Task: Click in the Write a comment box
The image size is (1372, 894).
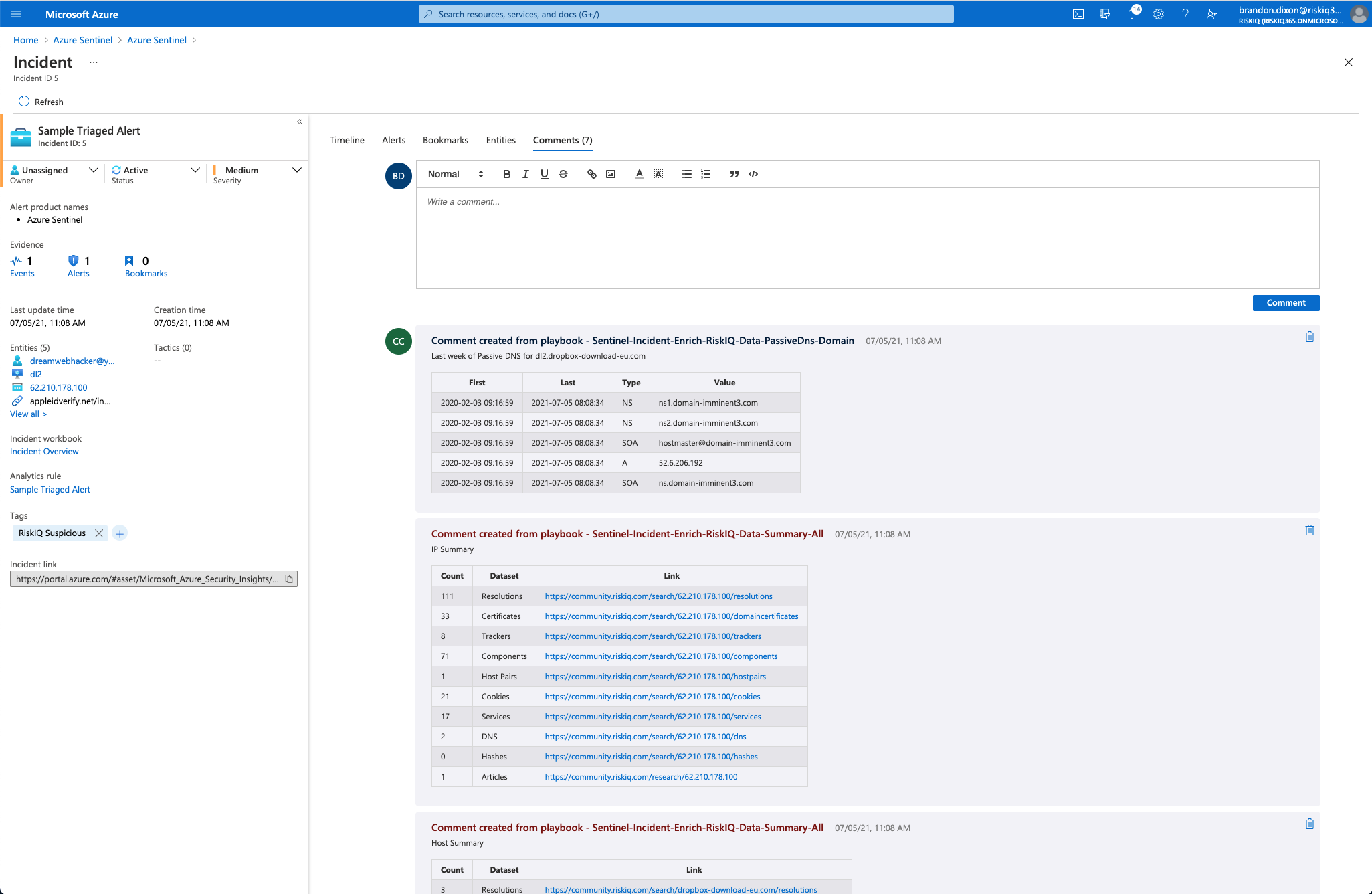Action: [x=868, y=238]
